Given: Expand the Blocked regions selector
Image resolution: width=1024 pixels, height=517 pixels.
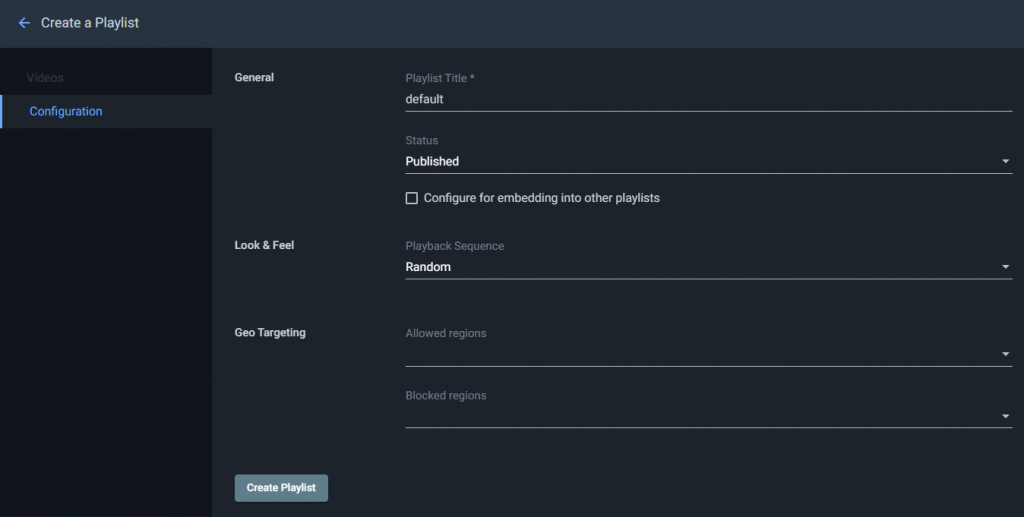Looking at the screenshot, I should (709, 416).
